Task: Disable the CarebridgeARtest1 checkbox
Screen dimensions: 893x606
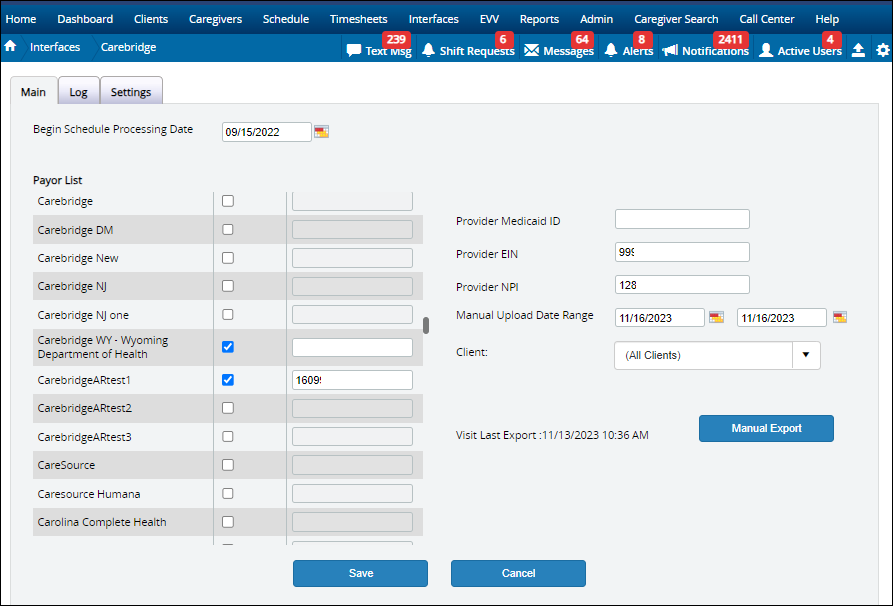Action: tap(228, 380)
